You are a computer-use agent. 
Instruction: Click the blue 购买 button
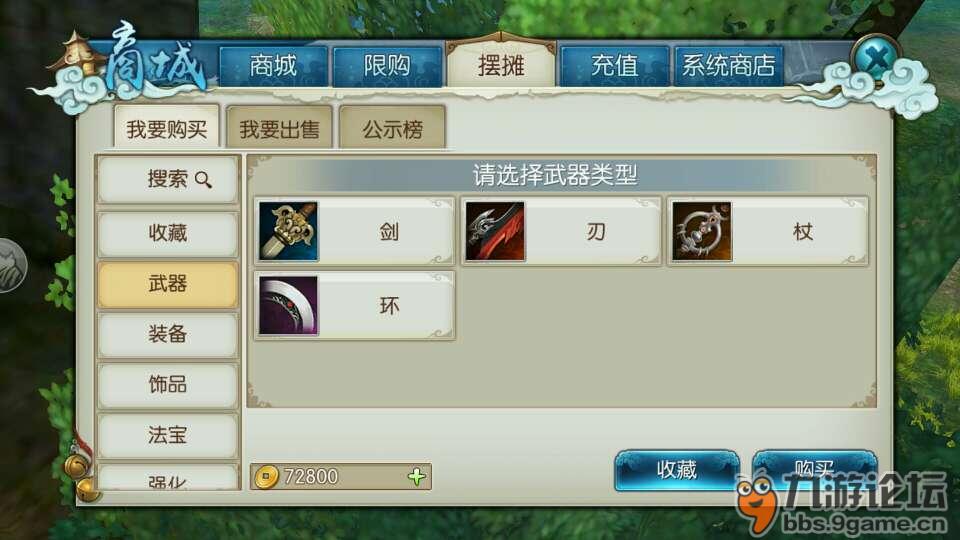click(814, 470)
